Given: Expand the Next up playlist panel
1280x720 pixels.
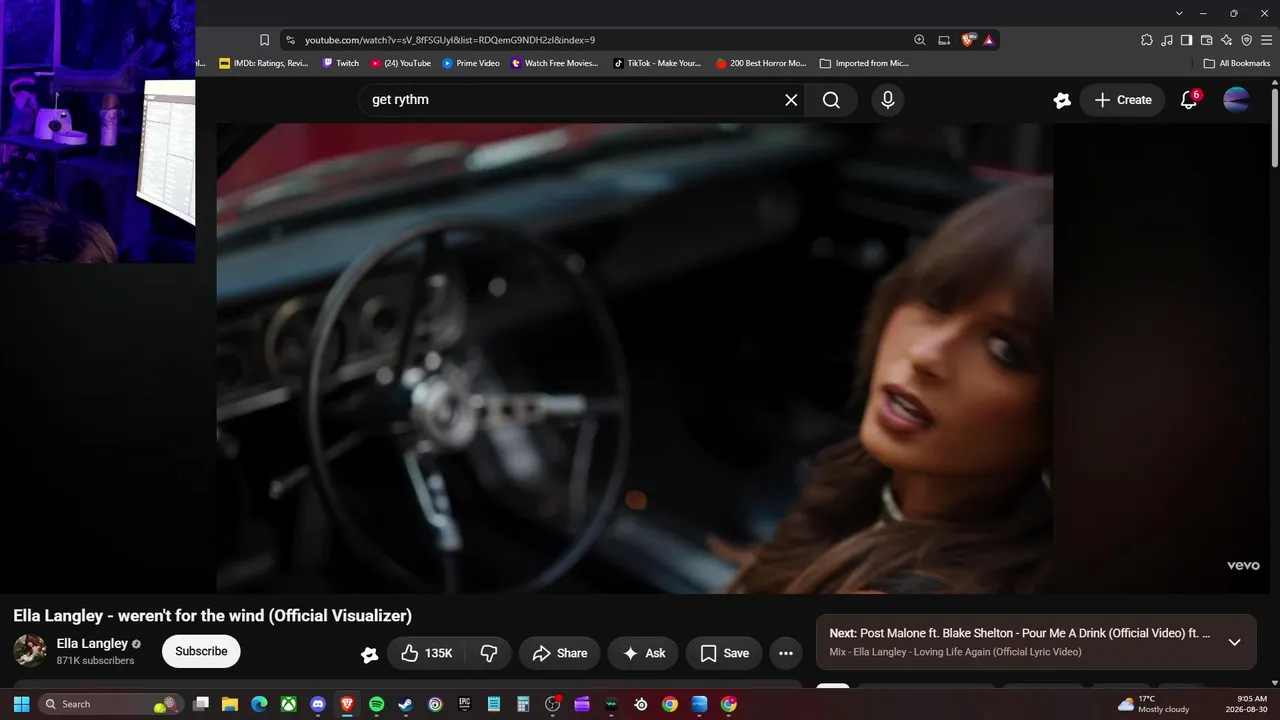Looking at the screenshot, I should [x=1234, y=642].
